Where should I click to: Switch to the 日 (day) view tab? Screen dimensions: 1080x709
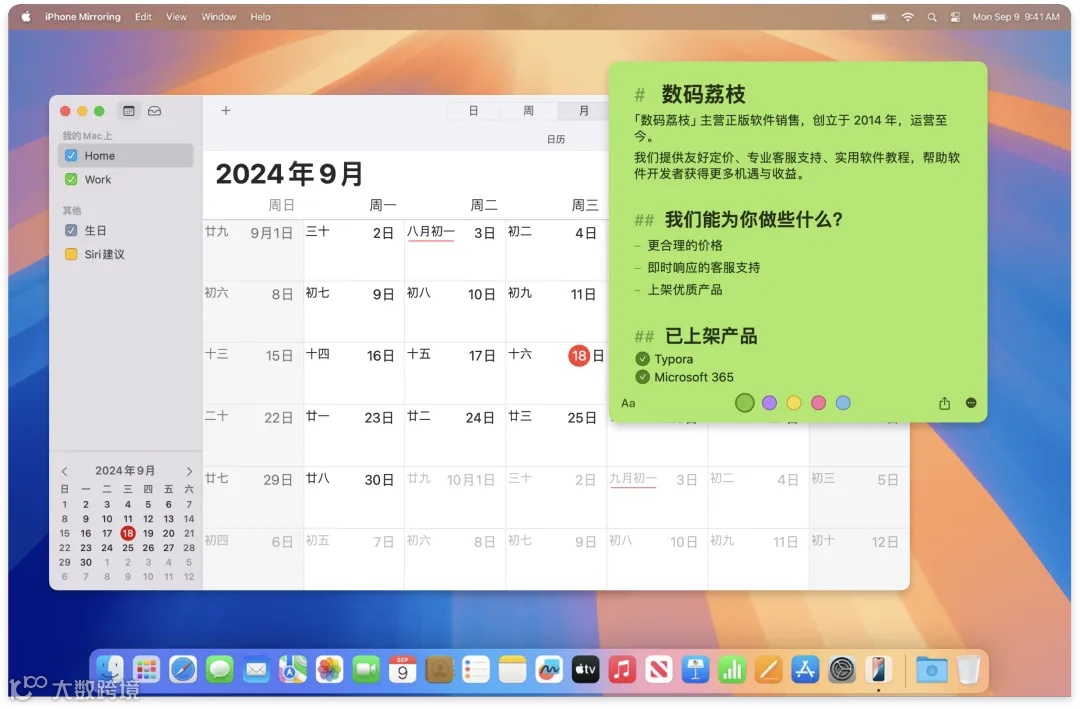click(x=474, y=110)
